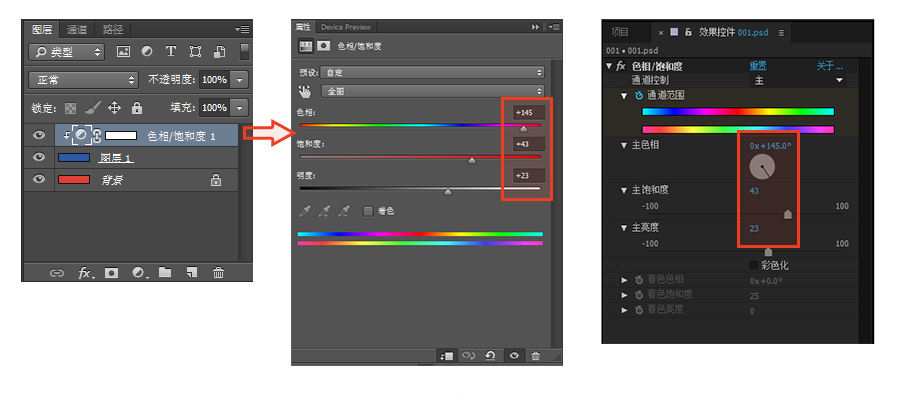Image resolution: width=900 pixels, height=408 pixels.
Task: Open the fx layer style icon
Action: click(x=85, y=272)
